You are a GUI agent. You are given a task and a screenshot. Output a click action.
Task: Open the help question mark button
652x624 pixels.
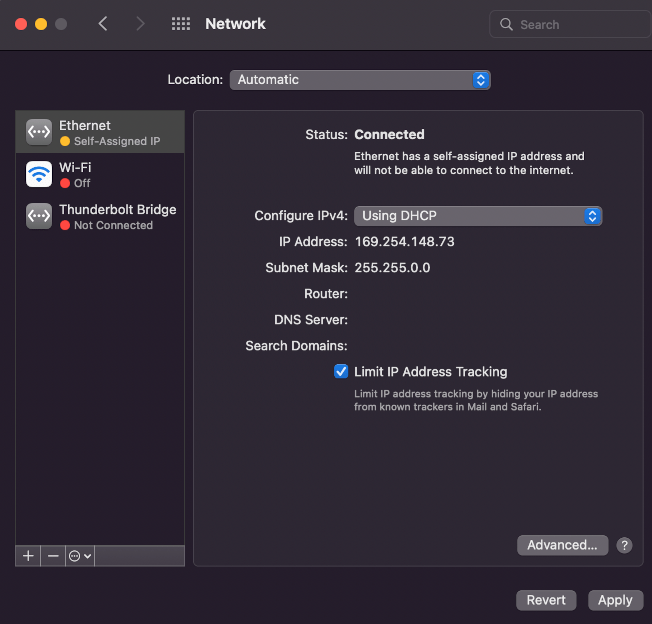click(x=624, y=545)
